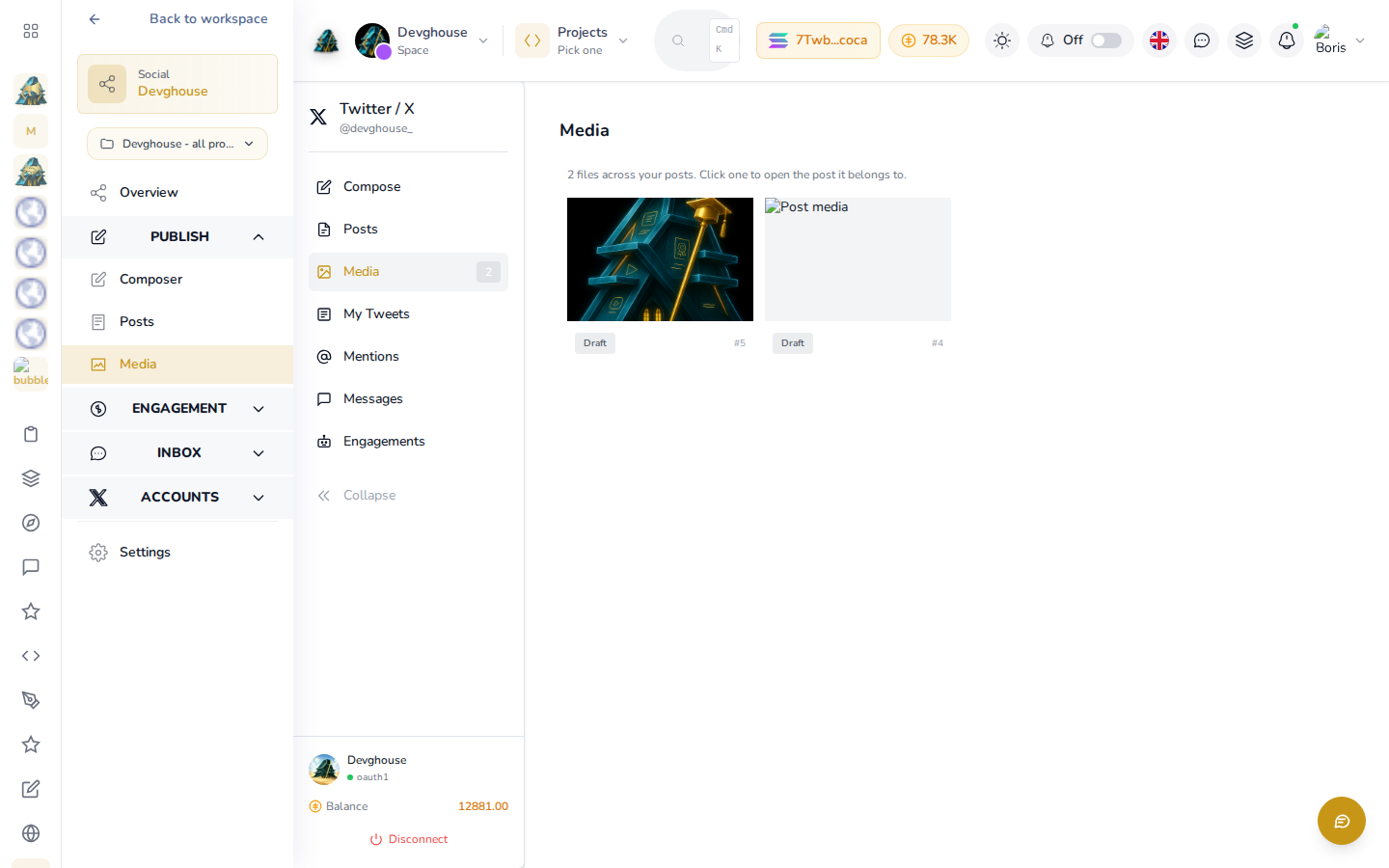Open the Projects Pick one dropdown
Screen dimensions: 1389x868
(573, 41)
